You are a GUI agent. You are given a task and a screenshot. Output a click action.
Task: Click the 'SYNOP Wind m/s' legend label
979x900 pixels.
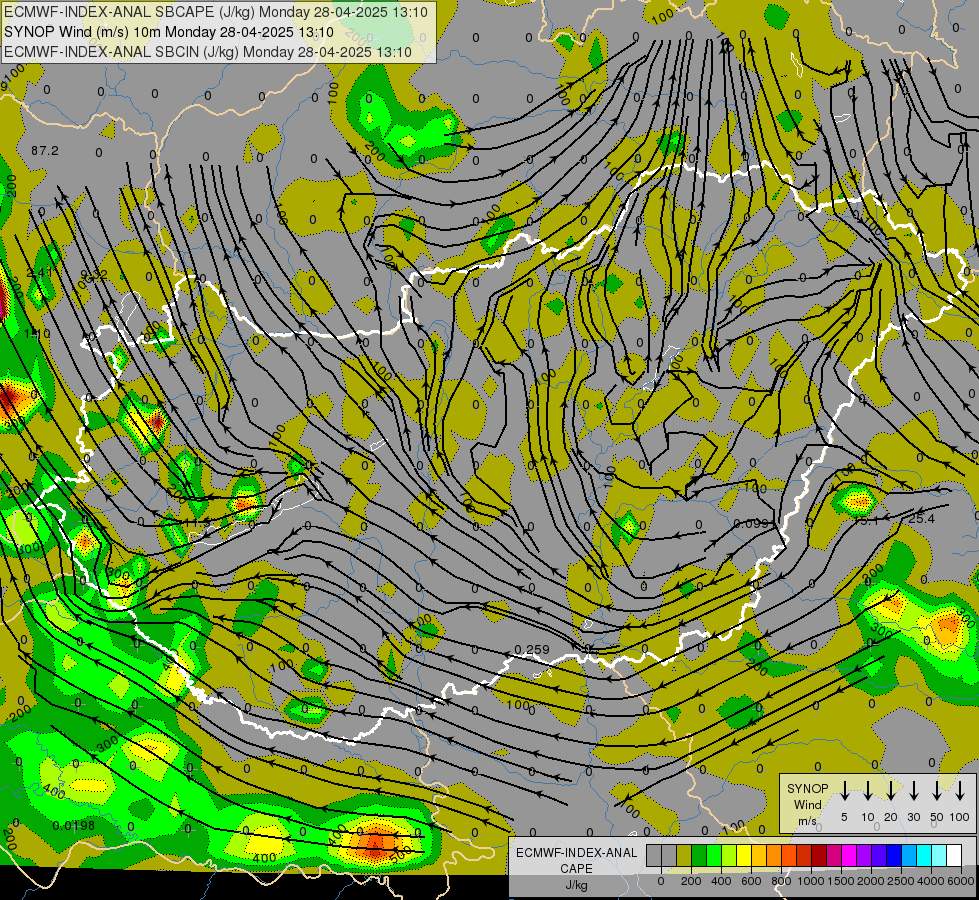coord(808,804)
